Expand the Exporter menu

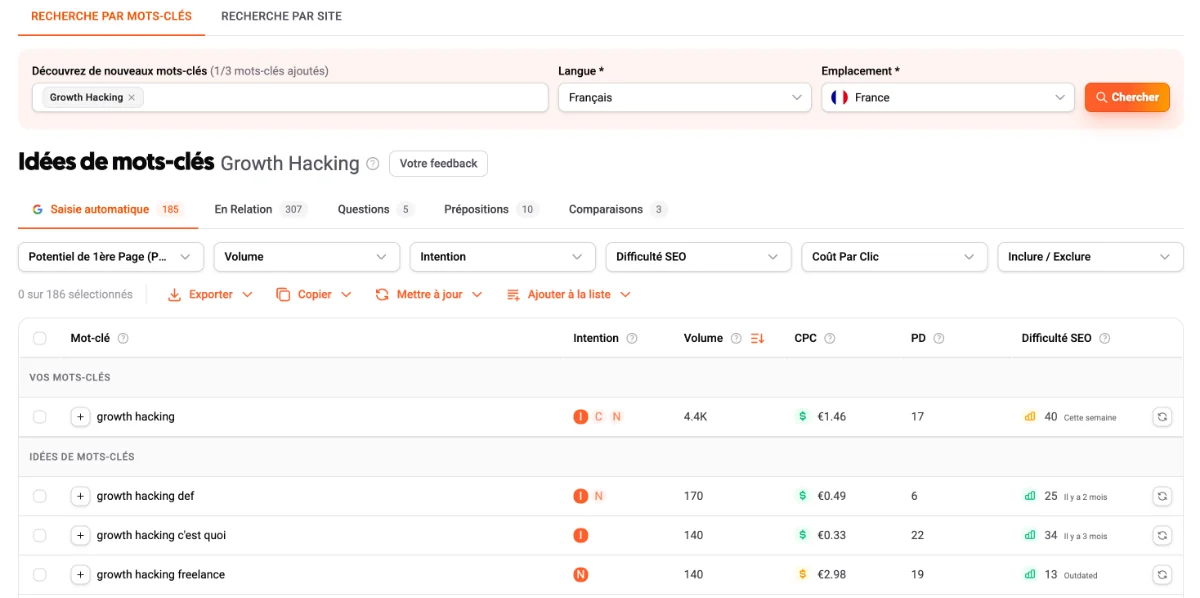[x=210, y=295]
